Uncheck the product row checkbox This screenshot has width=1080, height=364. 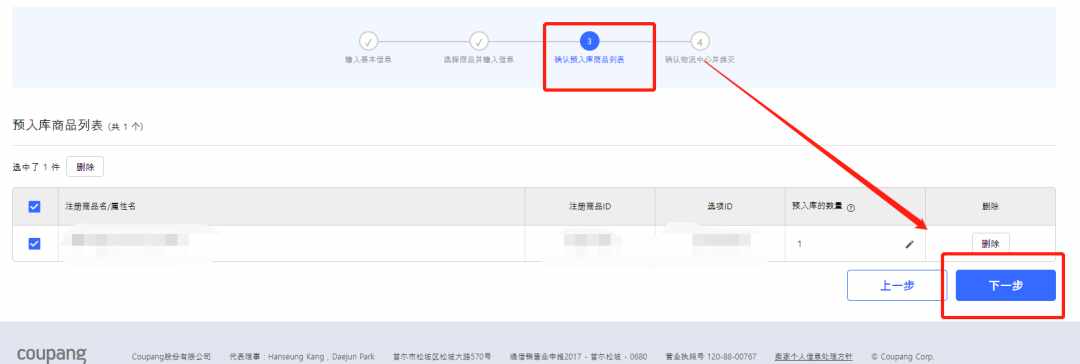click(x=34, y=243)
